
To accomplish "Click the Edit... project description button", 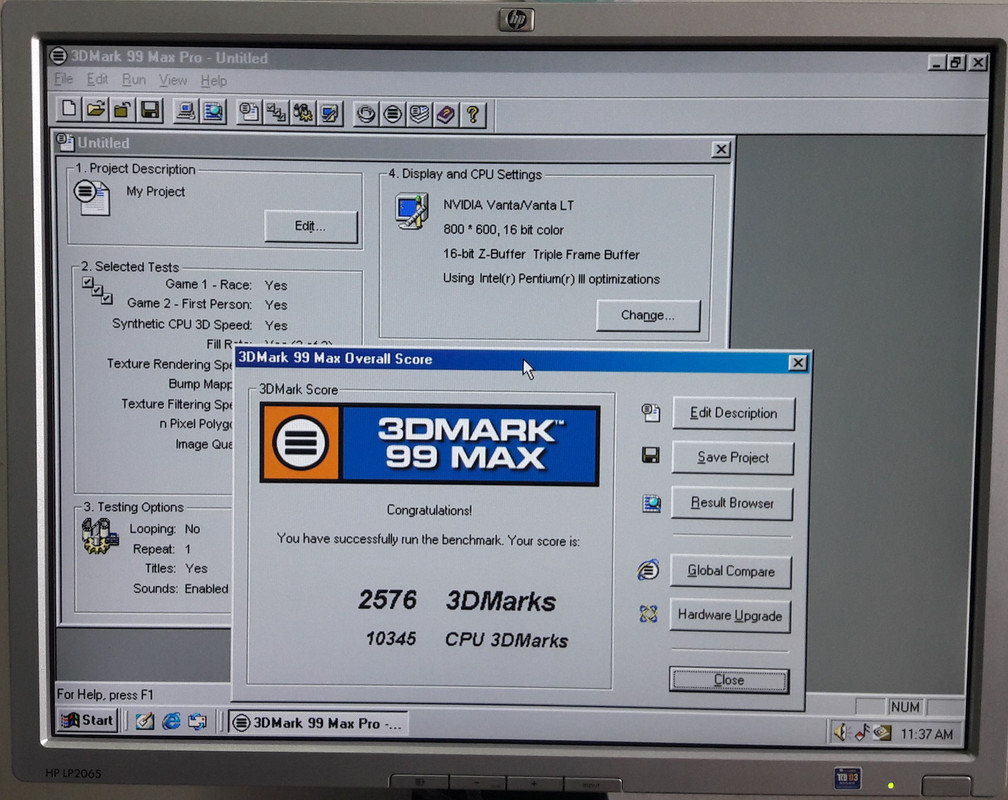I will 310,226.
